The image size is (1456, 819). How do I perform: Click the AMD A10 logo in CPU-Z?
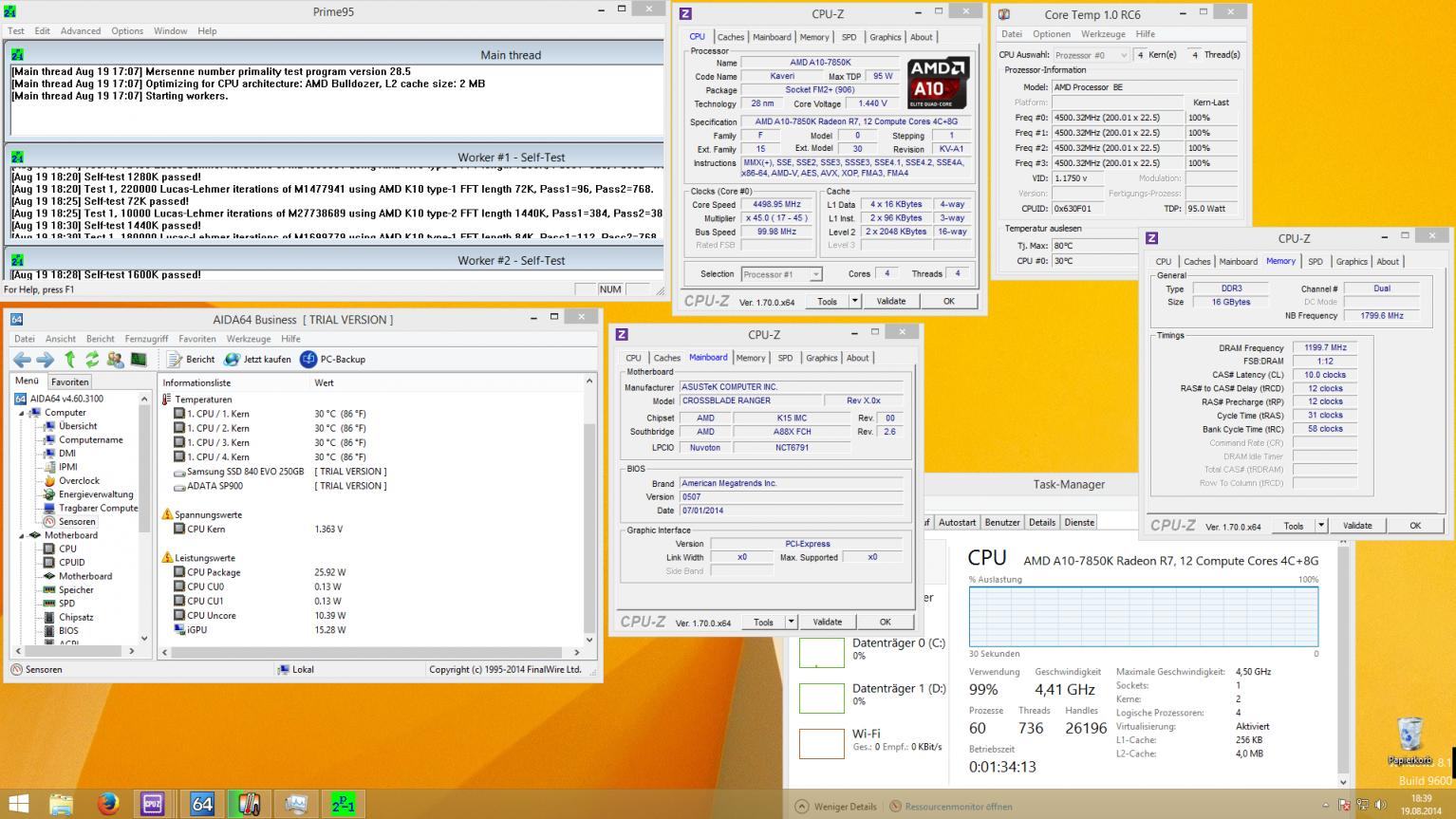click(x=939, y=83)
